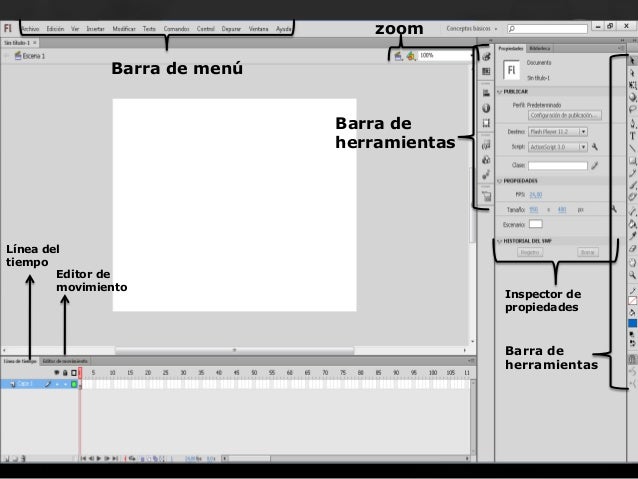This screenshot has width=638, height=479.
Task: Click the Borrar button
Action: [588, 253]
